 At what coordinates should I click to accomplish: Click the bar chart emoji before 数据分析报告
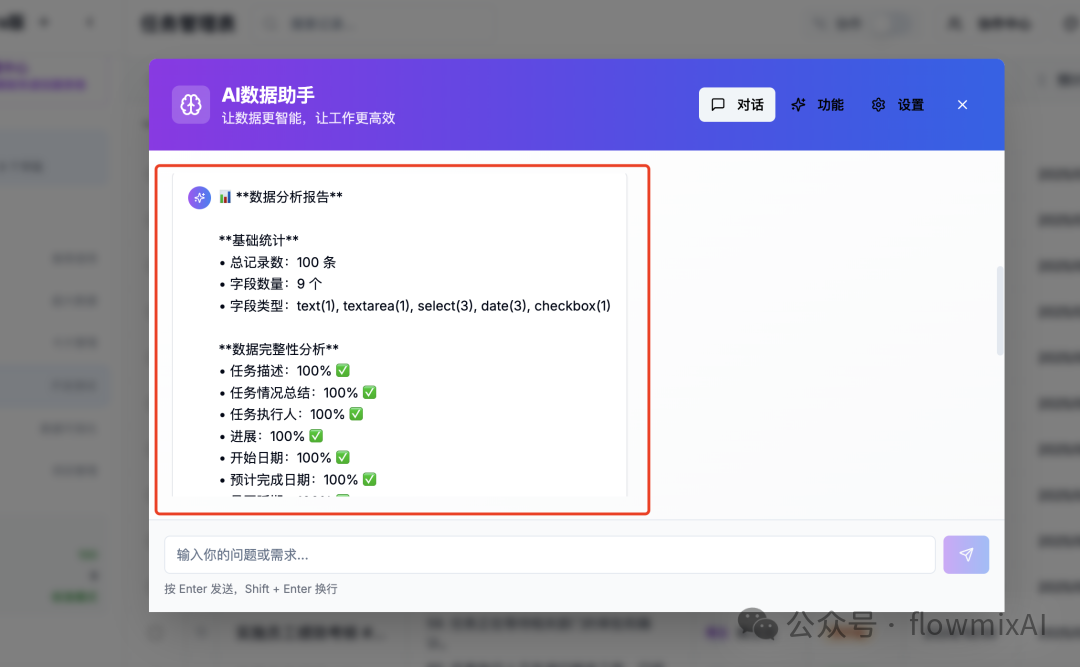225,197
